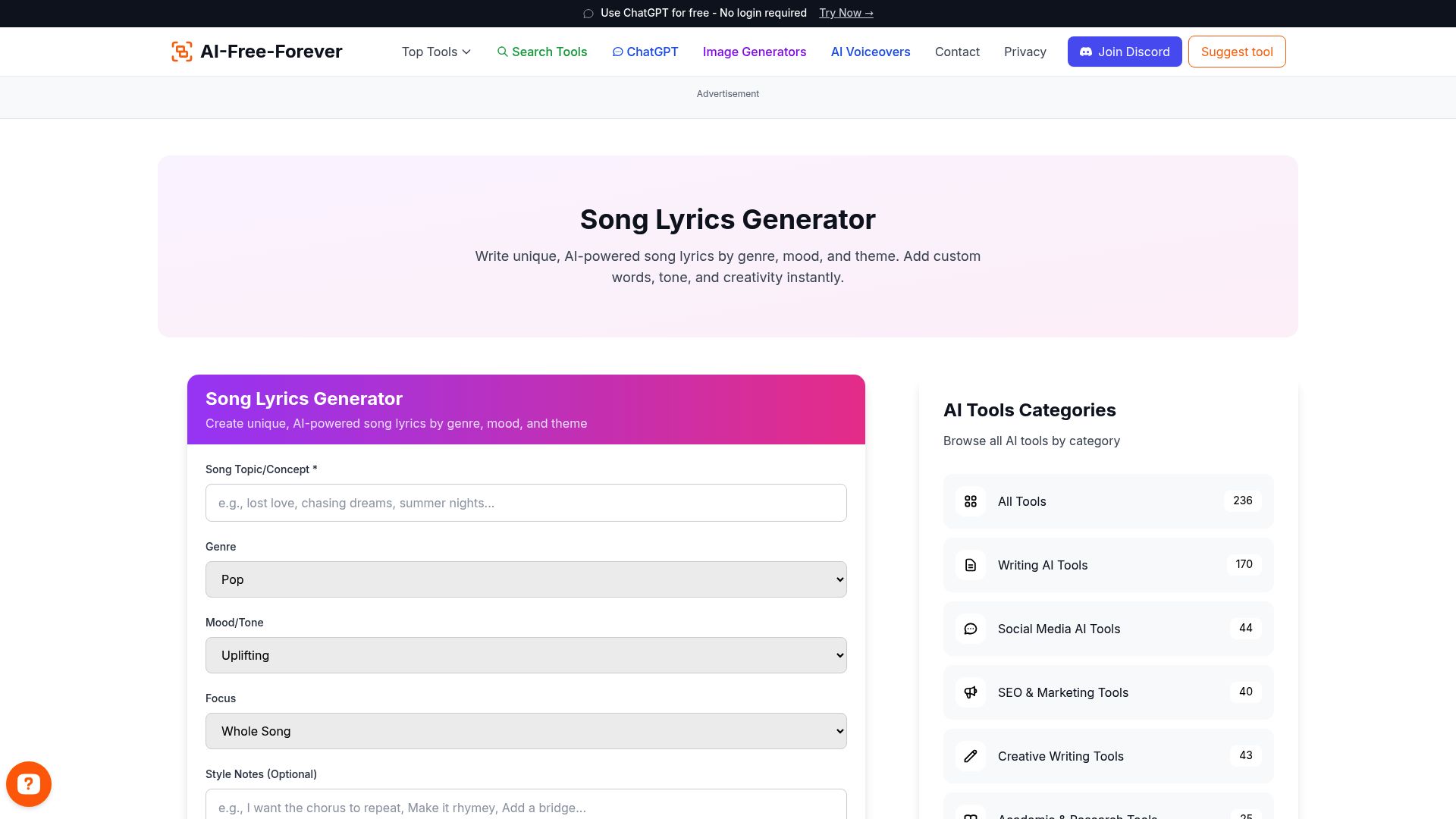The image size is (1456, 819).
Task: Open the Privacy page link
Action: point(1025,52)
